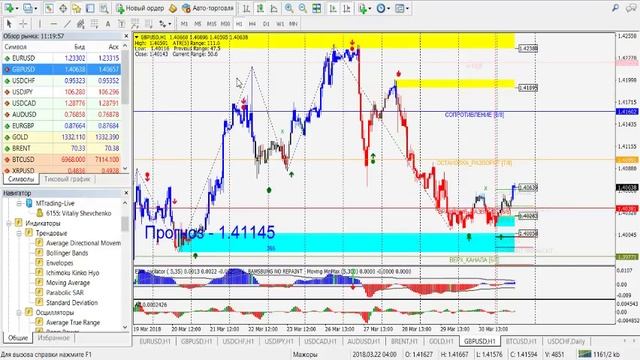Open the Strategy Tester icon

(104, 8)
